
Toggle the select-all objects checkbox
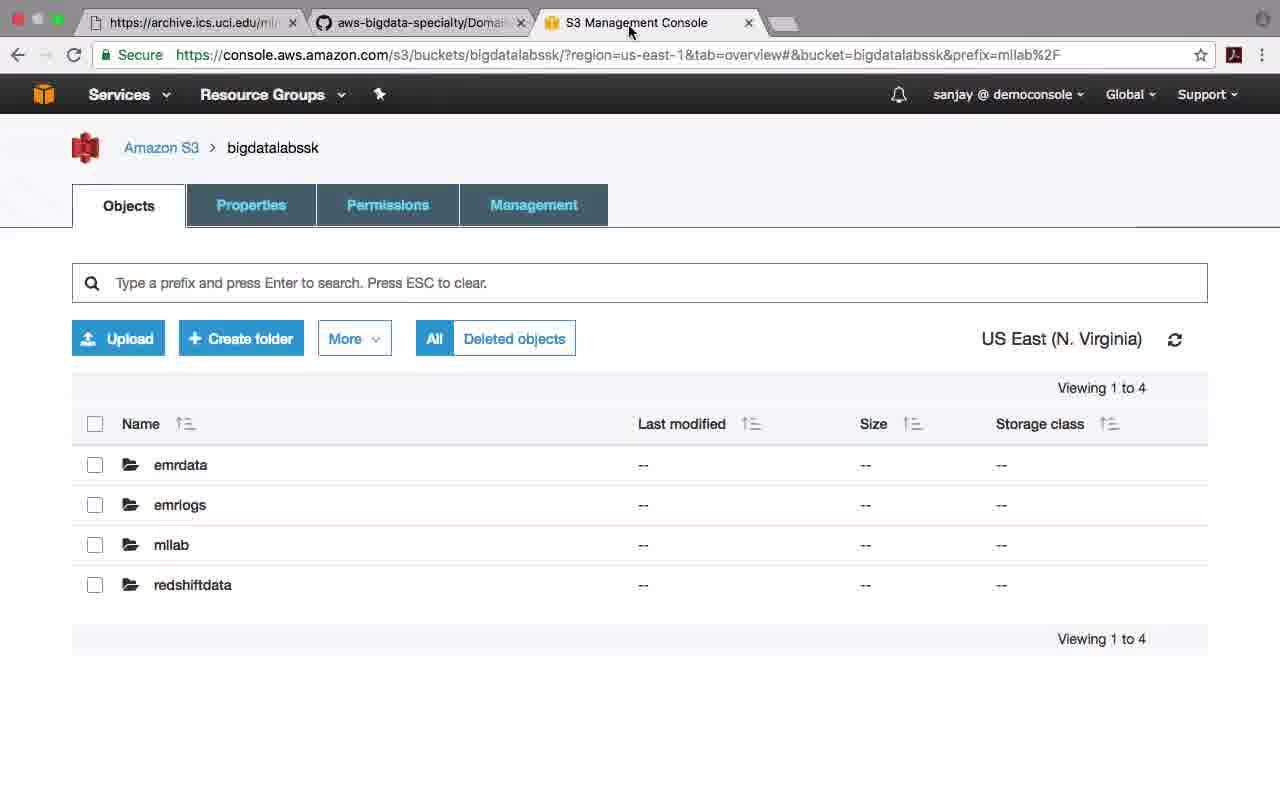pyautogui.click(x=95, y=424)
